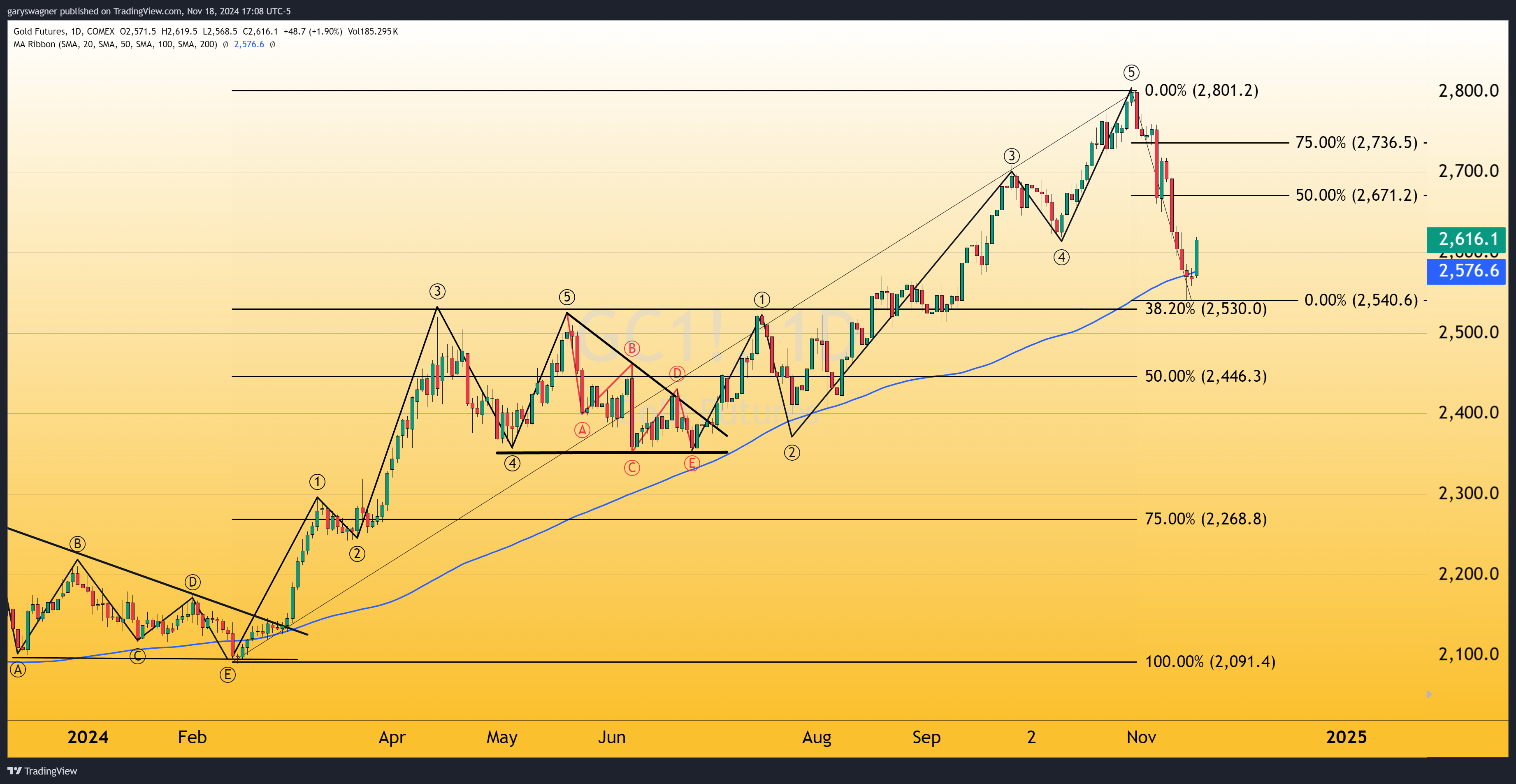Click the Aug label on time axis
This screenshot has height=784, width=1516.
816,737
